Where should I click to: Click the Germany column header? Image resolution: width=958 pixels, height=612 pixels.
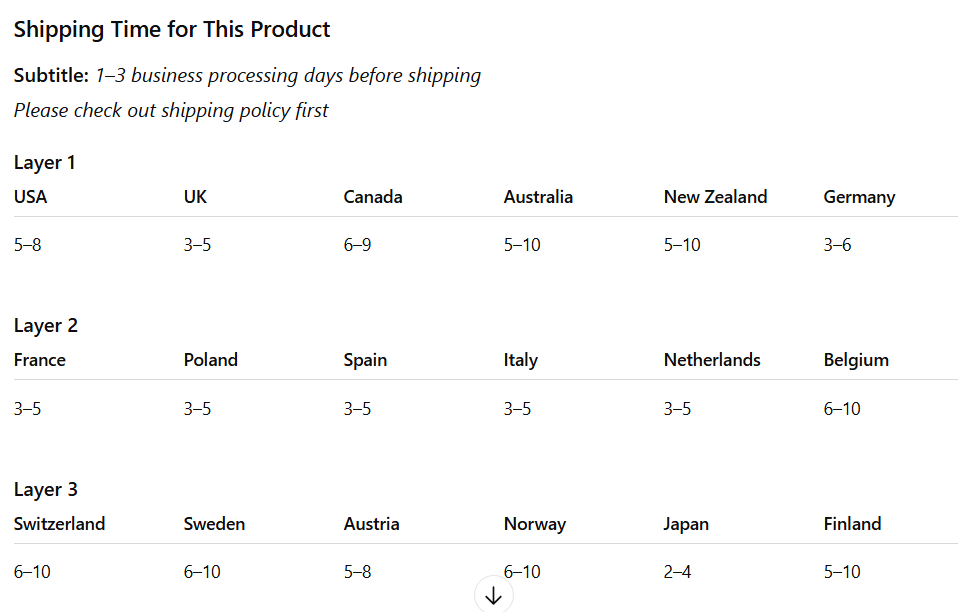(x=859, y=197)
